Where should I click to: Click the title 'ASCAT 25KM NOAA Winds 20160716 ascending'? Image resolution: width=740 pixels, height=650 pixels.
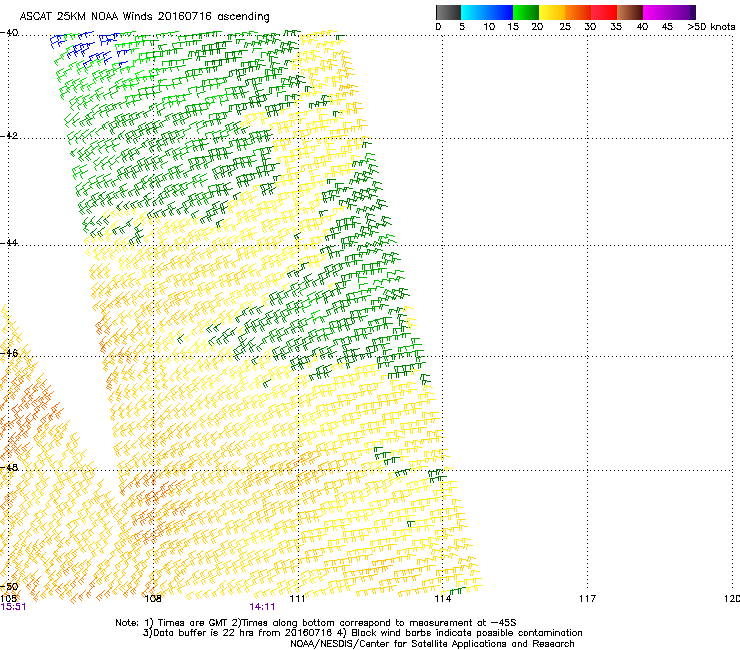144,17
